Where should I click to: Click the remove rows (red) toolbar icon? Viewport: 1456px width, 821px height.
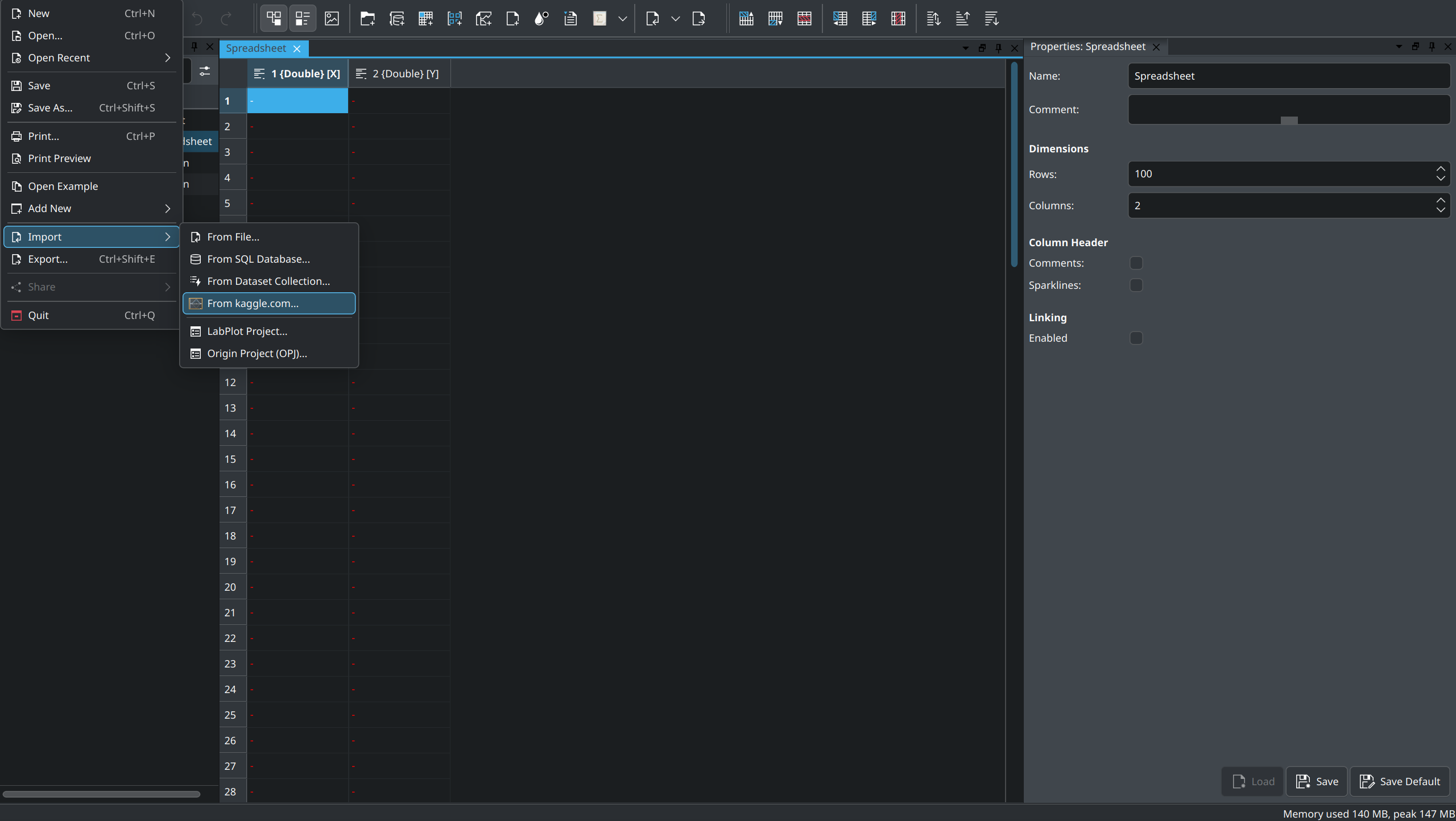coord(804,19)
